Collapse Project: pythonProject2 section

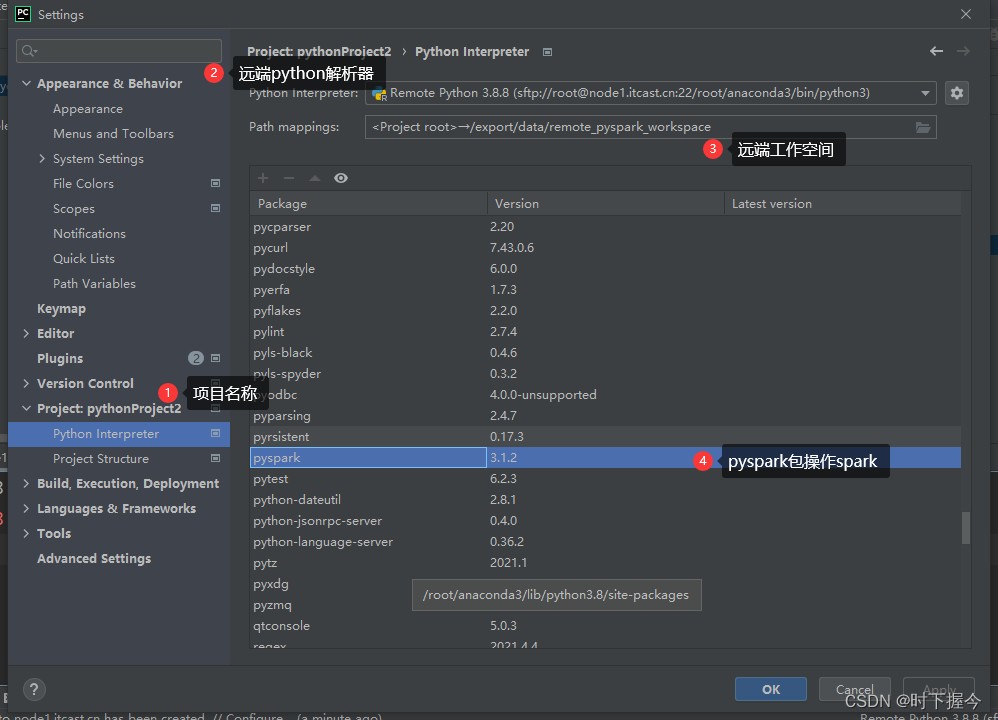point(26,409)
